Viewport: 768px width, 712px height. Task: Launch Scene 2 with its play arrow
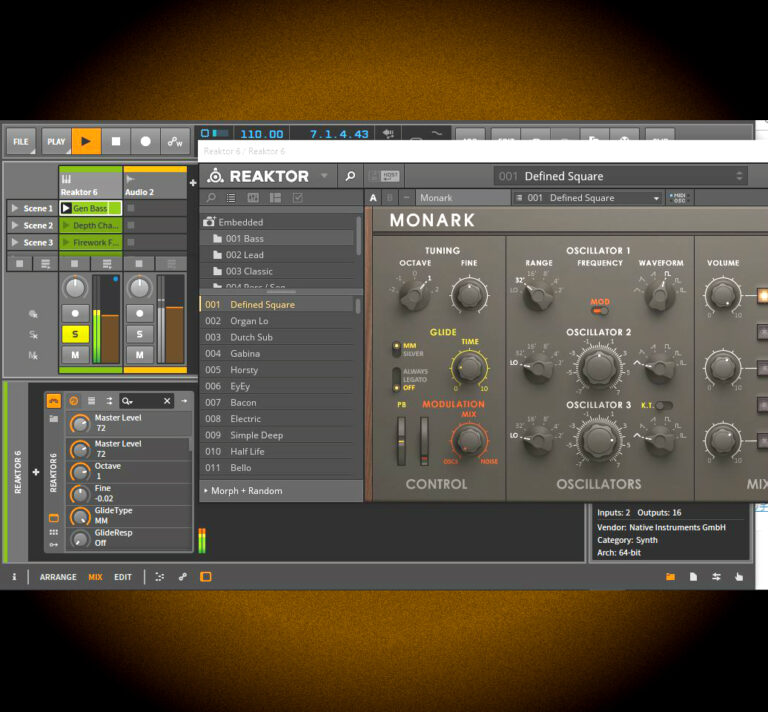(x=15, y=225)
